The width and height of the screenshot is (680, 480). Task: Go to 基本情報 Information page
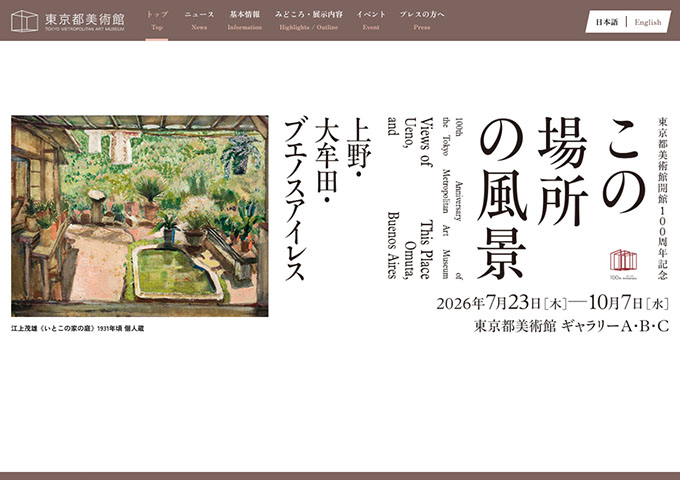pyautogui.click(x=245, y=20)
